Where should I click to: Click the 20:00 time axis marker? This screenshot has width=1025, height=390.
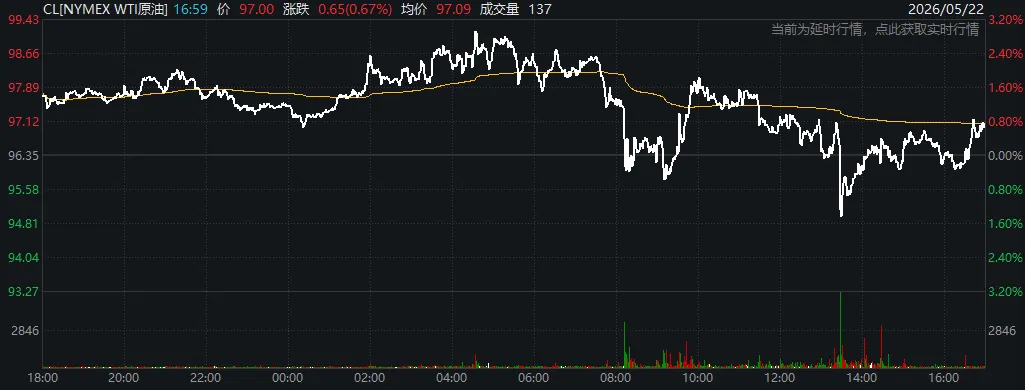(123, 378)
